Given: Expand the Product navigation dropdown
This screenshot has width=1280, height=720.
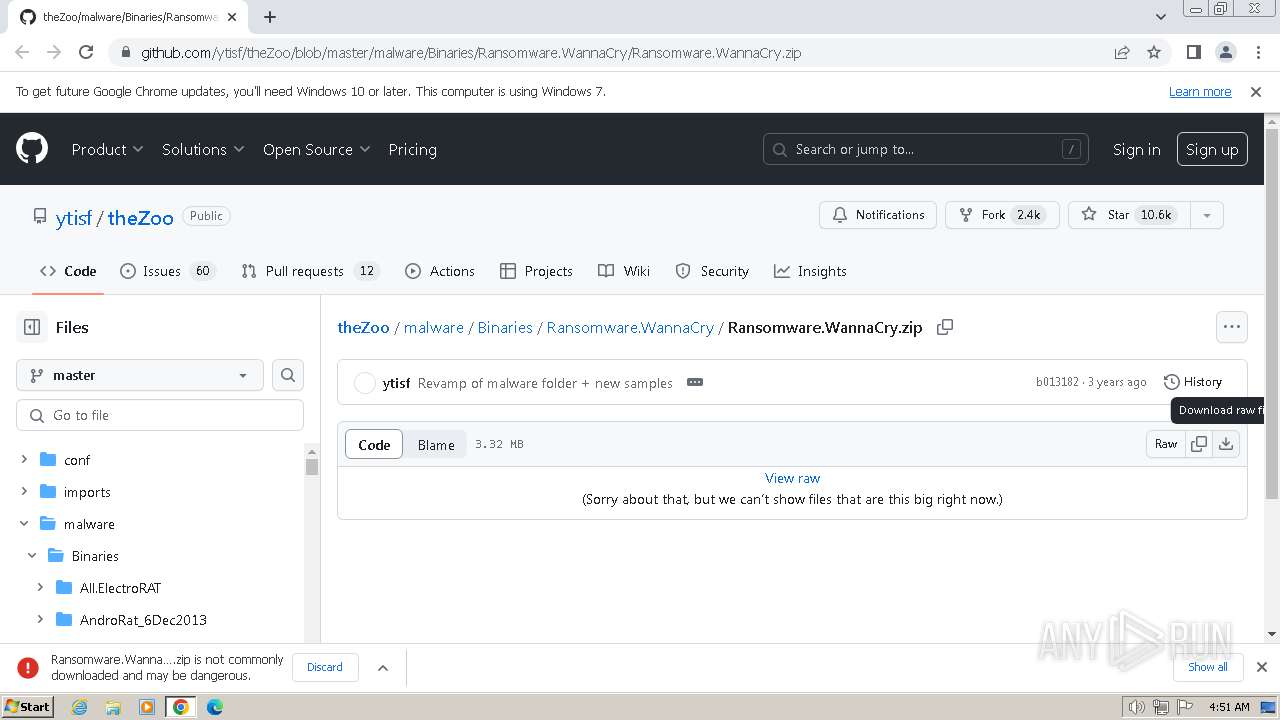Looking at the screenshot, I should [107, 149].
